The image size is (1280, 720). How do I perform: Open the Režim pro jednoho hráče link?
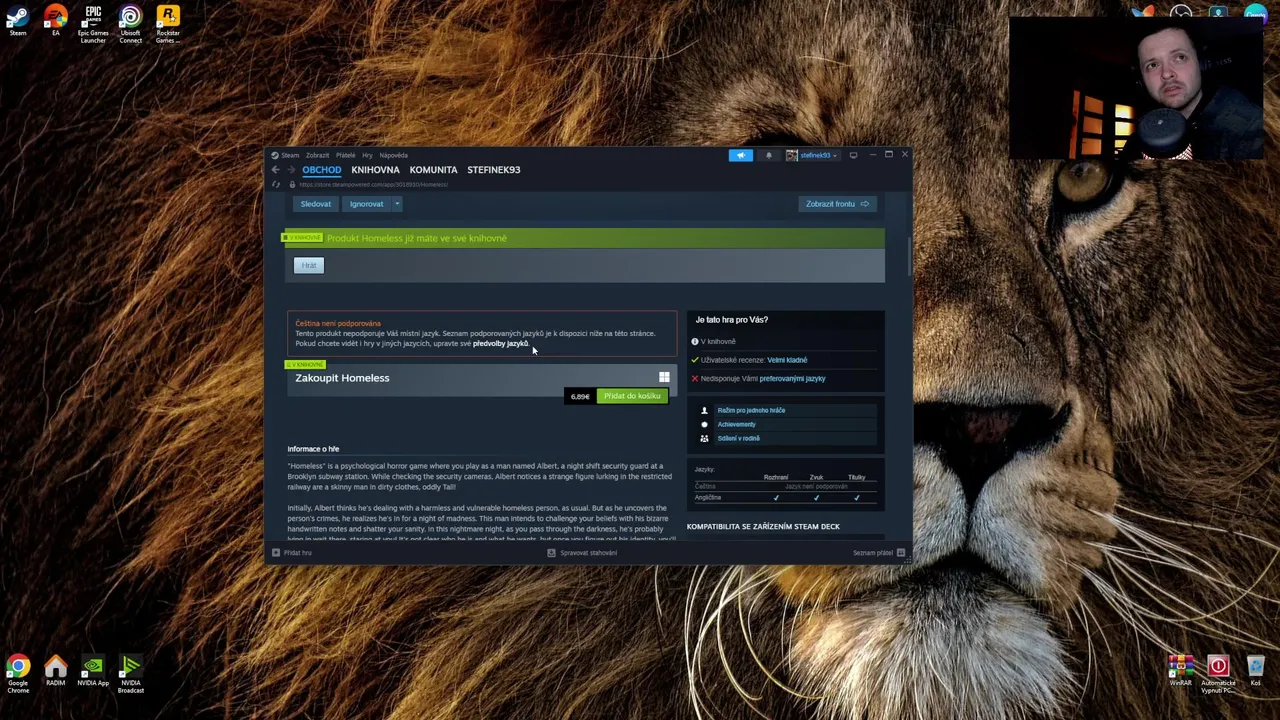[751, 410]
